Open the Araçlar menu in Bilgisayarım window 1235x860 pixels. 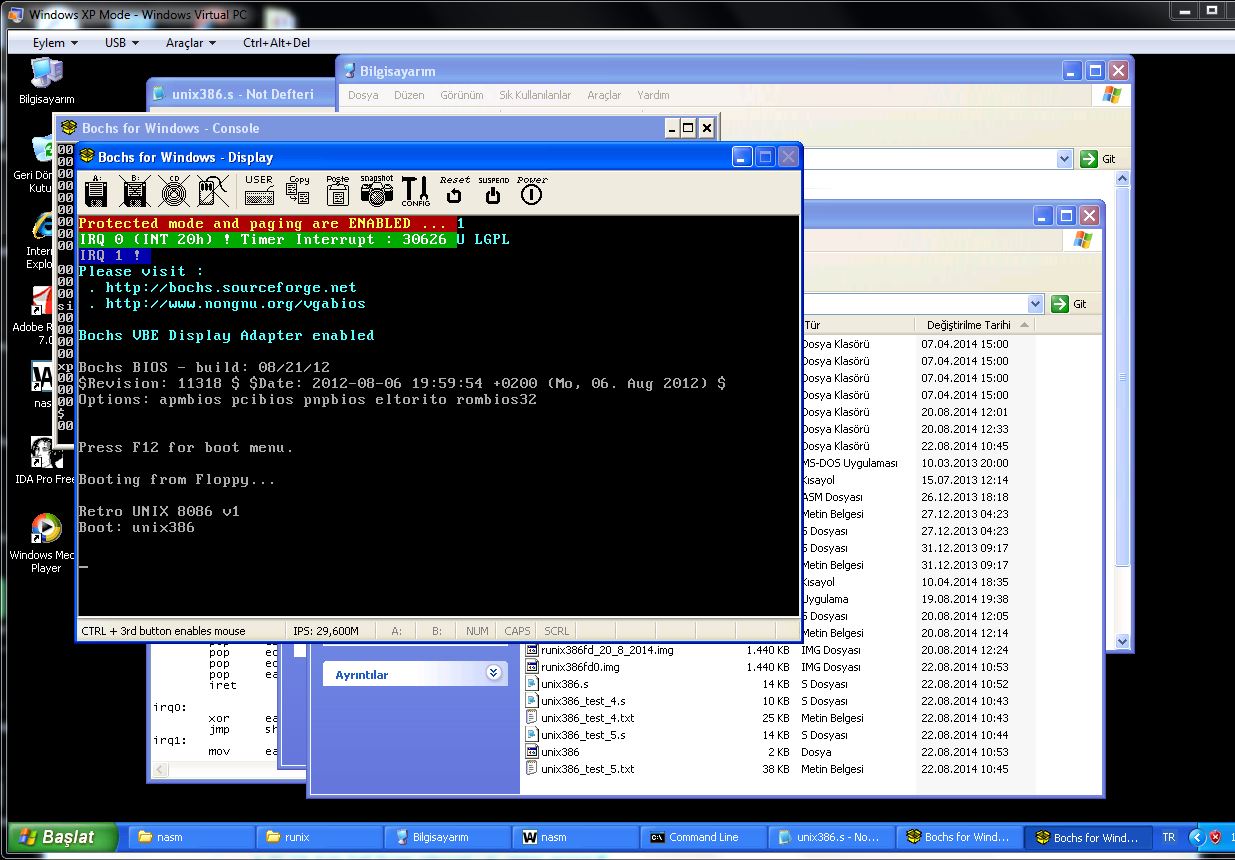point(604,95)
